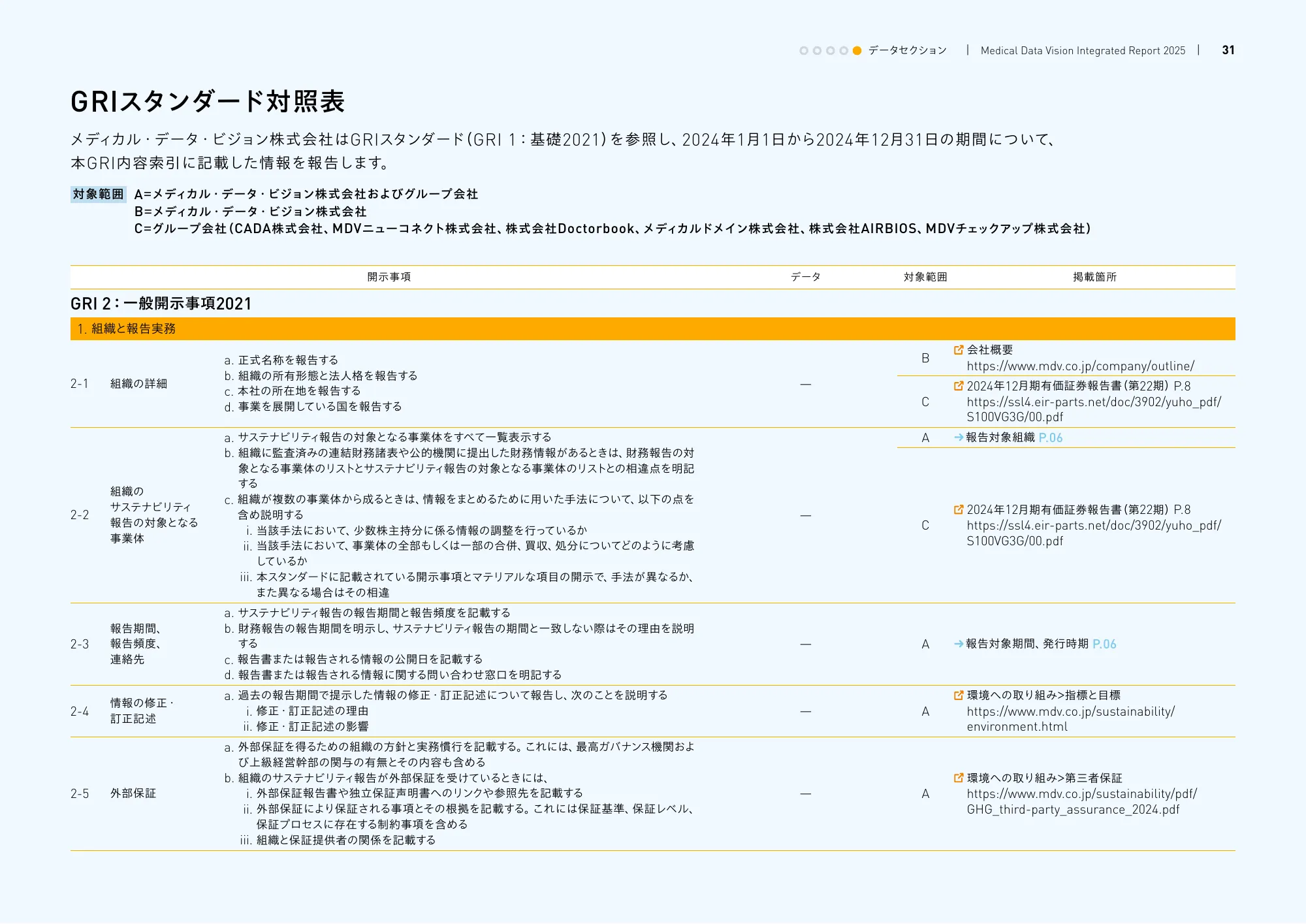
Task: Click external link icon in row 2-1 C
Action: point(958,386)
